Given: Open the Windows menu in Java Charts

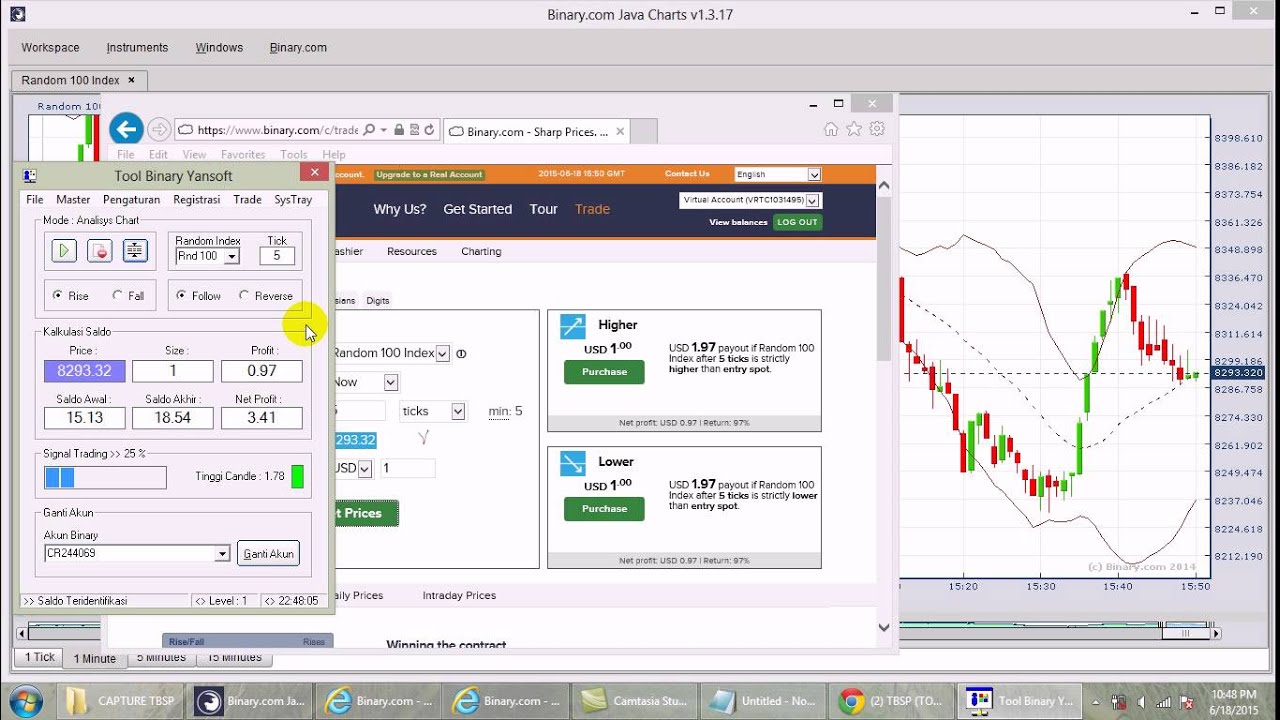Looking at the screenshot, I should click(x=219, y=47).
